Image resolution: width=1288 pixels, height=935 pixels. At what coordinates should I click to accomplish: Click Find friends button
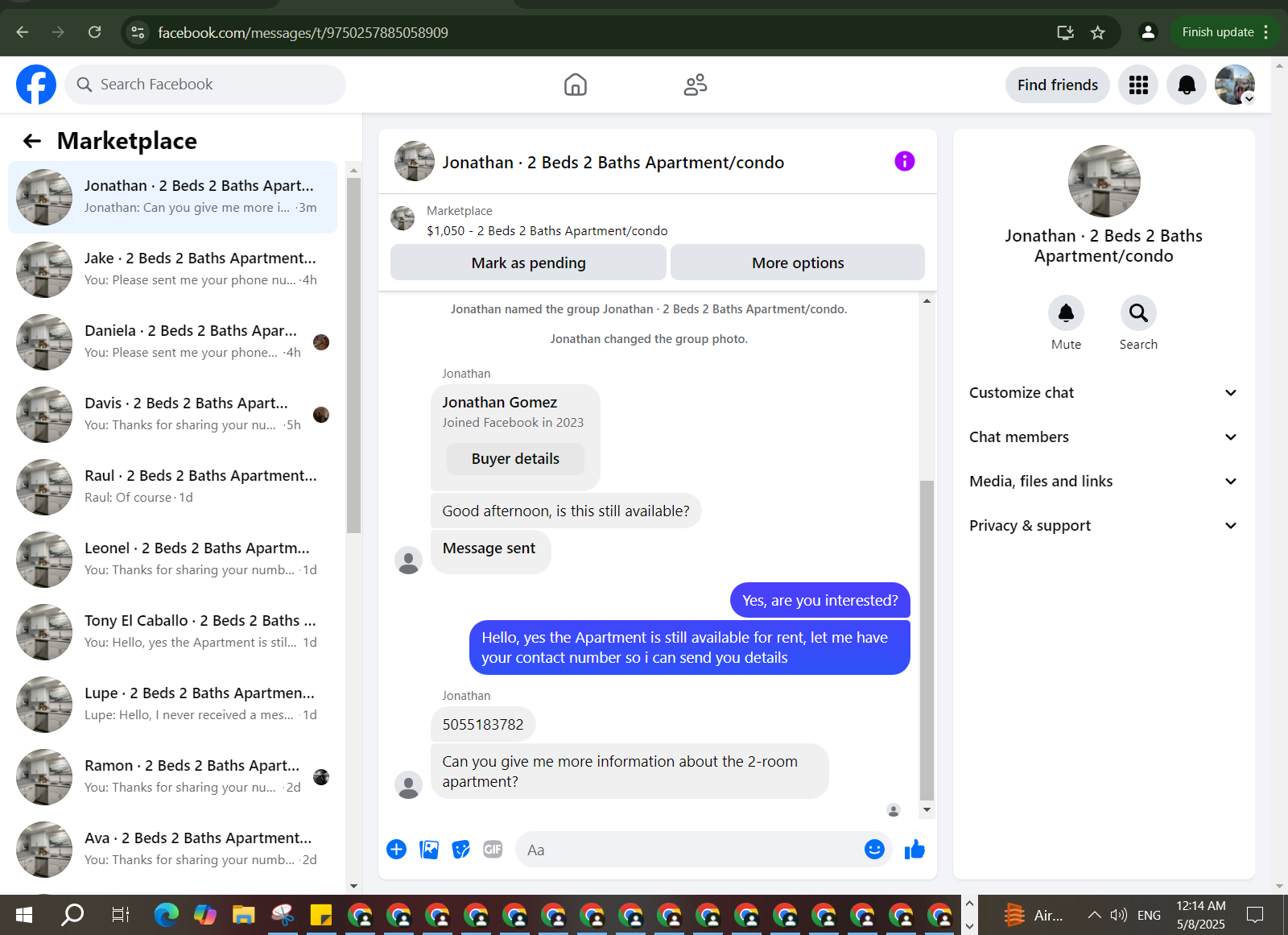click(1057, 85)
